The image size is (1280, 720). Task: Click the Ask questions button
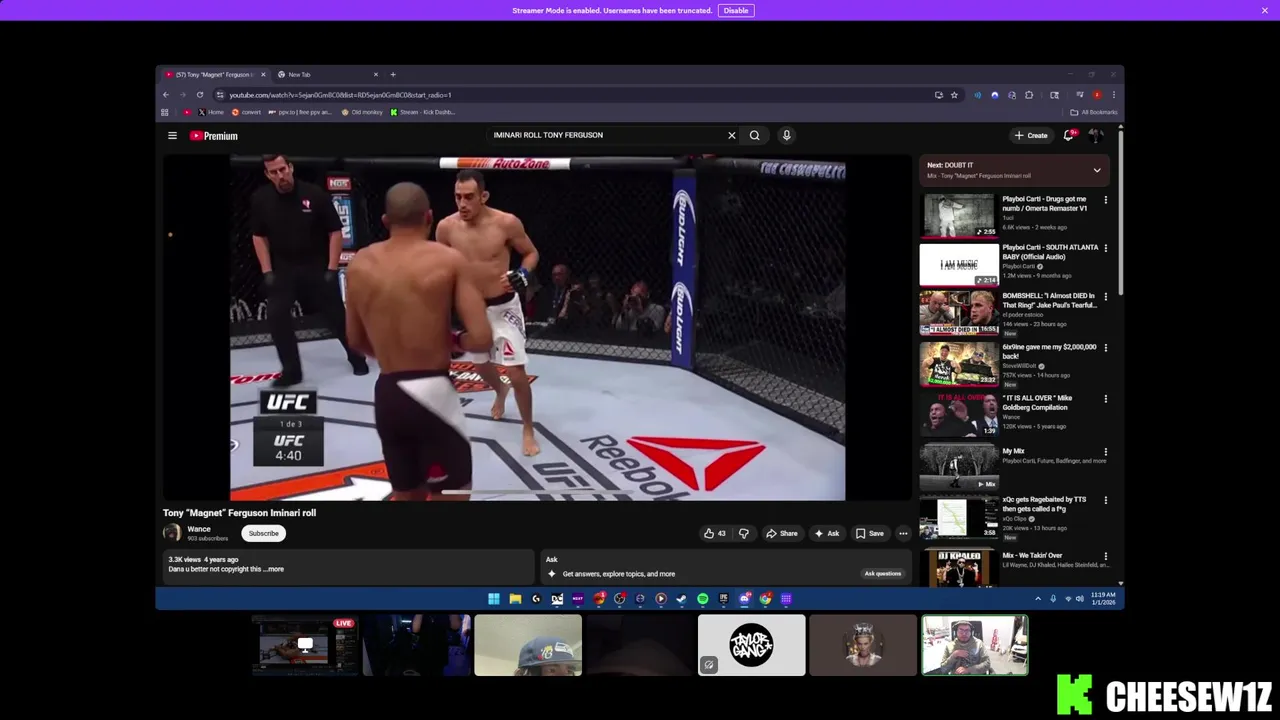[x=883, y=574]
